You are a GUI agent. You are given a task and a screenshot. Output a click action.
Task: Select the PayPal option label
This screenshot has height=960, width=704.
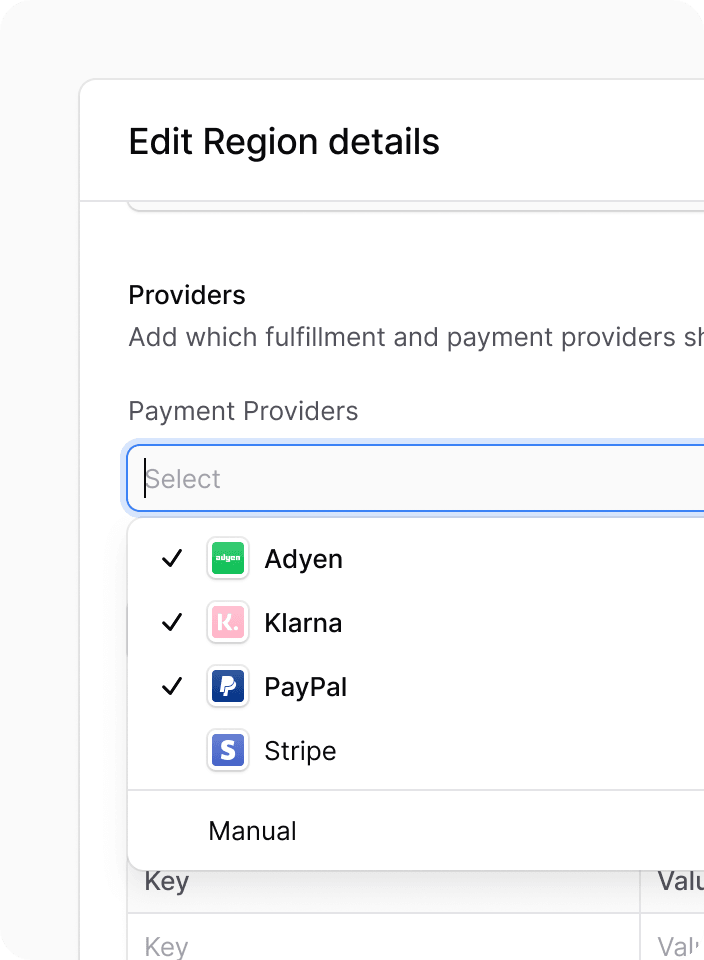305,687
